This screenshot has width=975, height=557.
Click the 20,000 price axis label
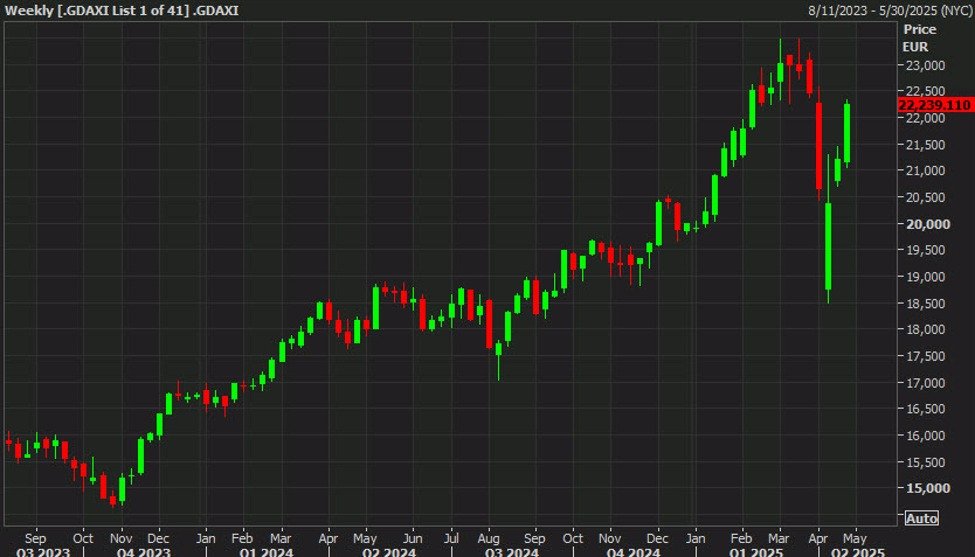tap(925, 224)
